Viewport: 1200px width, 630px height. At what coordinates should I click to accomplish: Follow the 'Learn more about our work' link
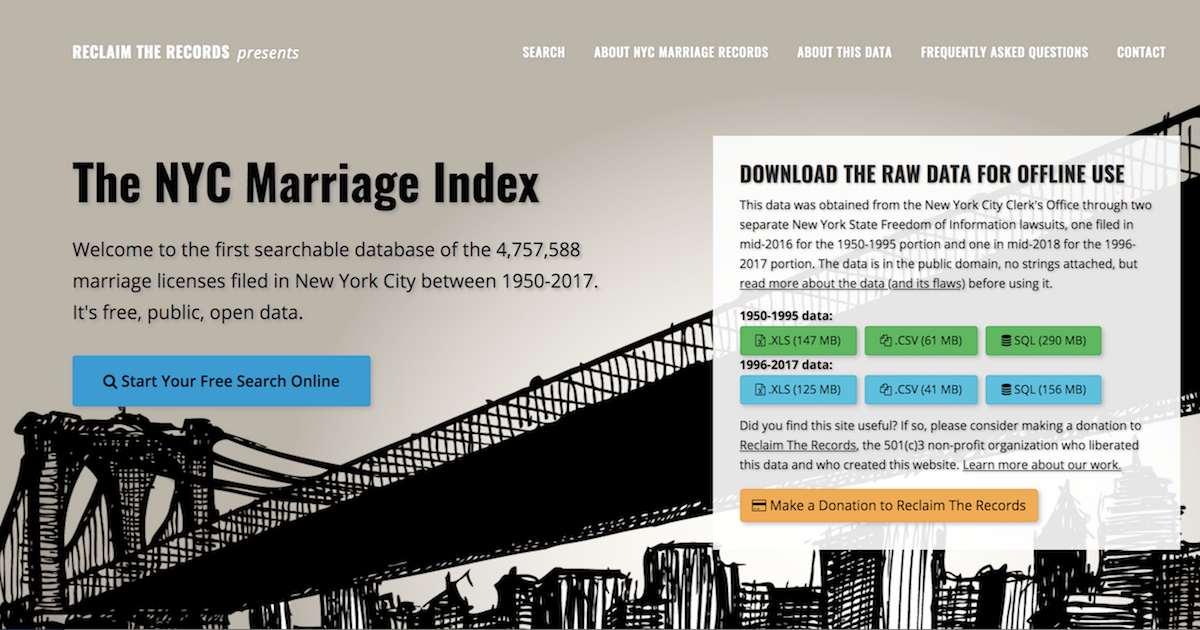click(1043, 464)
